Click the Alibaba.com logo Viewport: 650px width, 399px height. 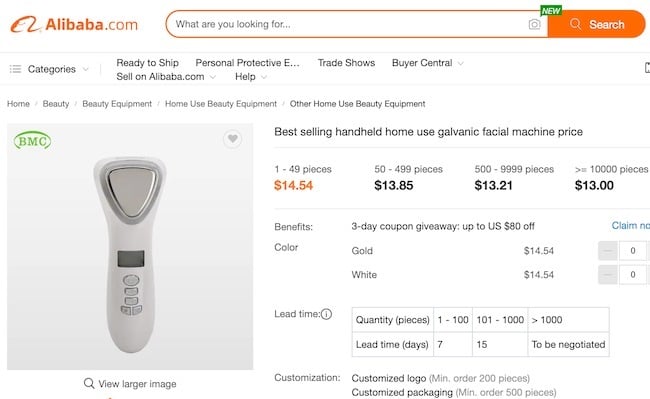[x=74, y=24]
